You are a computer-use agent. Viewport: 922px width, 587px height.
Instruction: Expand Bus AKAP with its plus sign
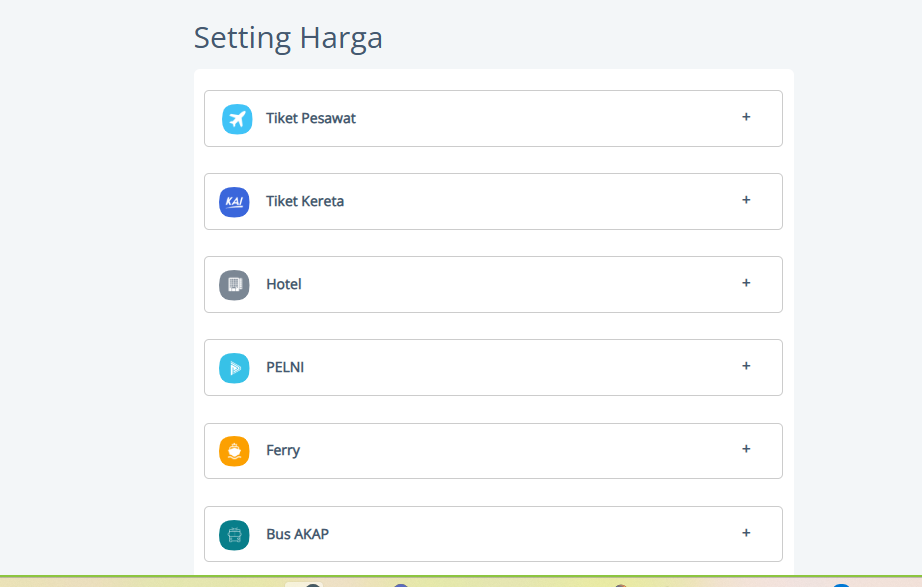(x=746, y=533)
